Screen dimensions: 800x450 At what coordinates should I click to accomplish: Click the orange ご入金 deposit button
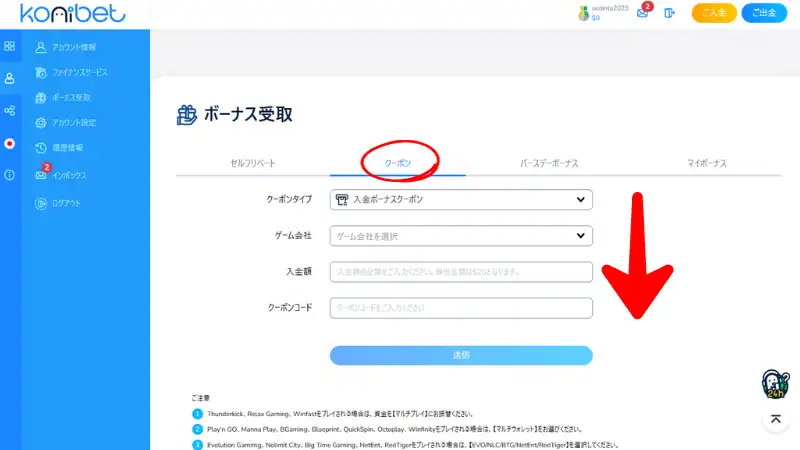pos(714,13)
